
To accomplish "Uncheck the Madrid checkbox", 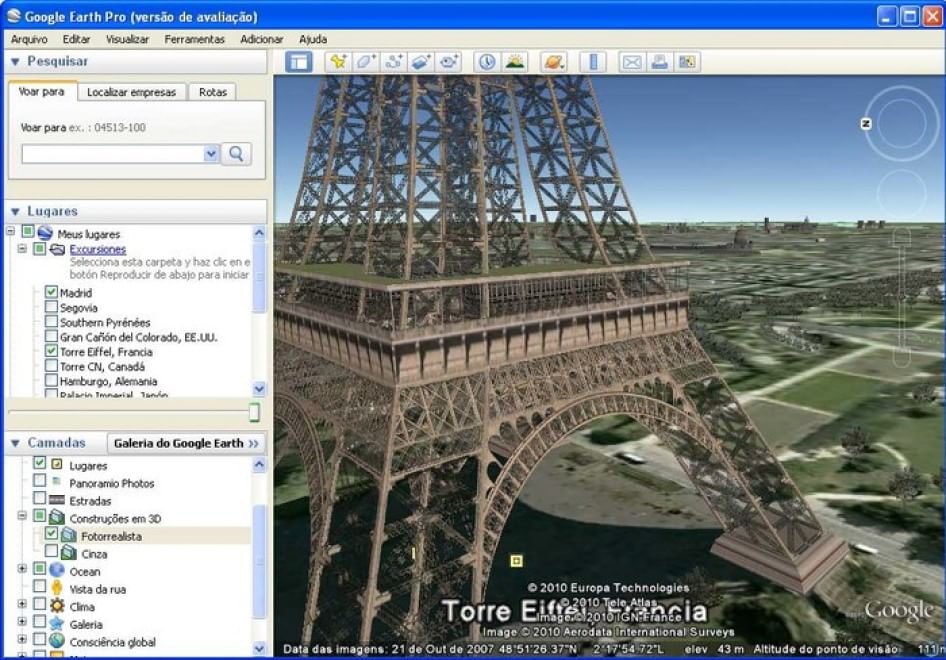I will [51, 292].
